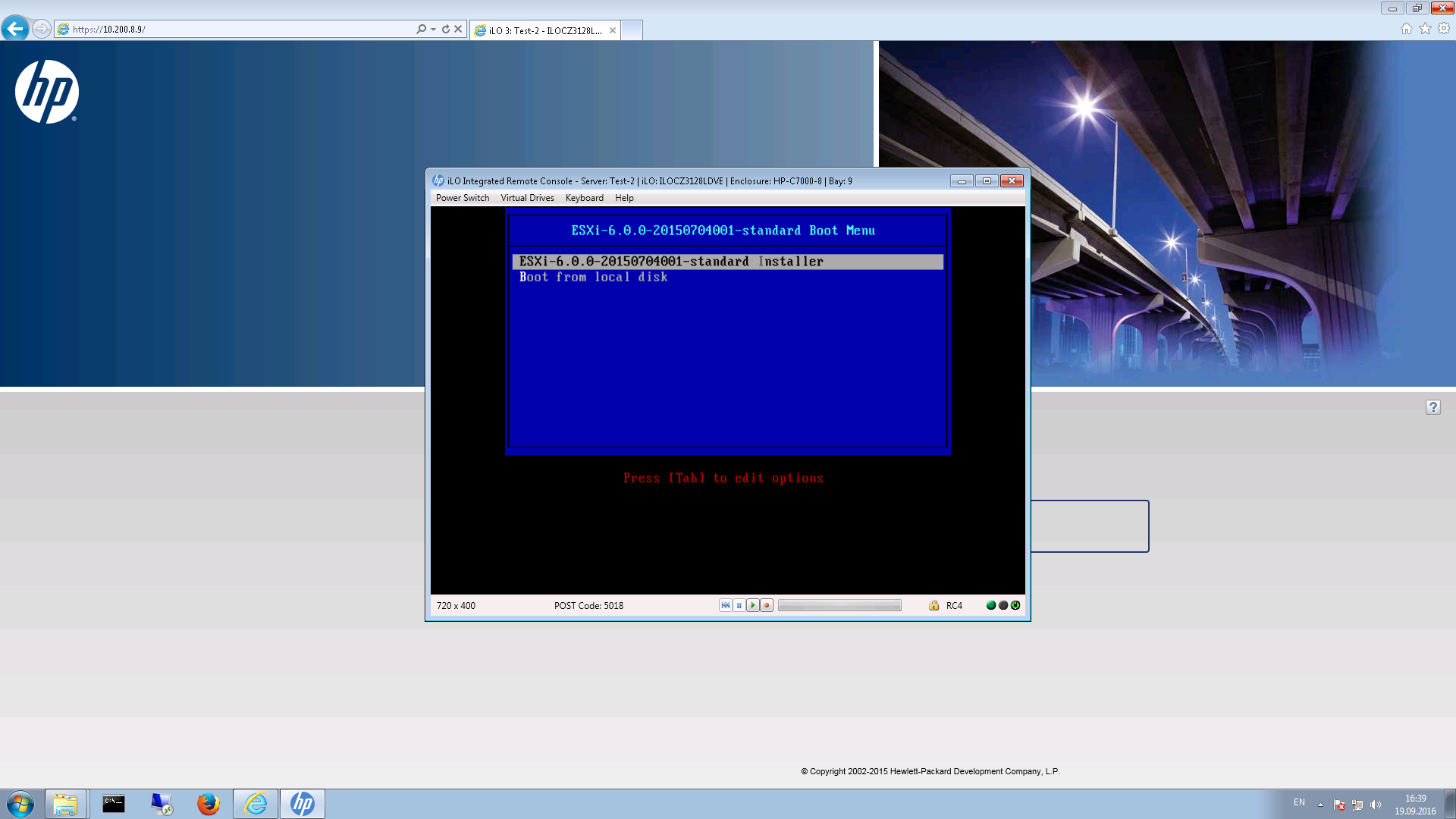Click the Show desktop button

1451,804
